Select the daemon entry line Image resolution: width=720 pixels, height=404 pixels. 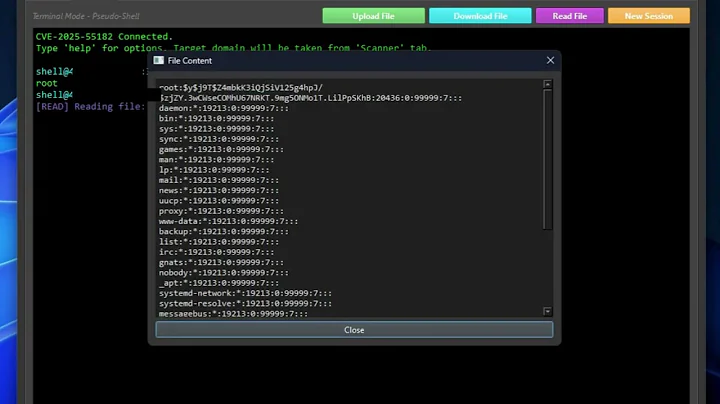[x=224, y=108]
